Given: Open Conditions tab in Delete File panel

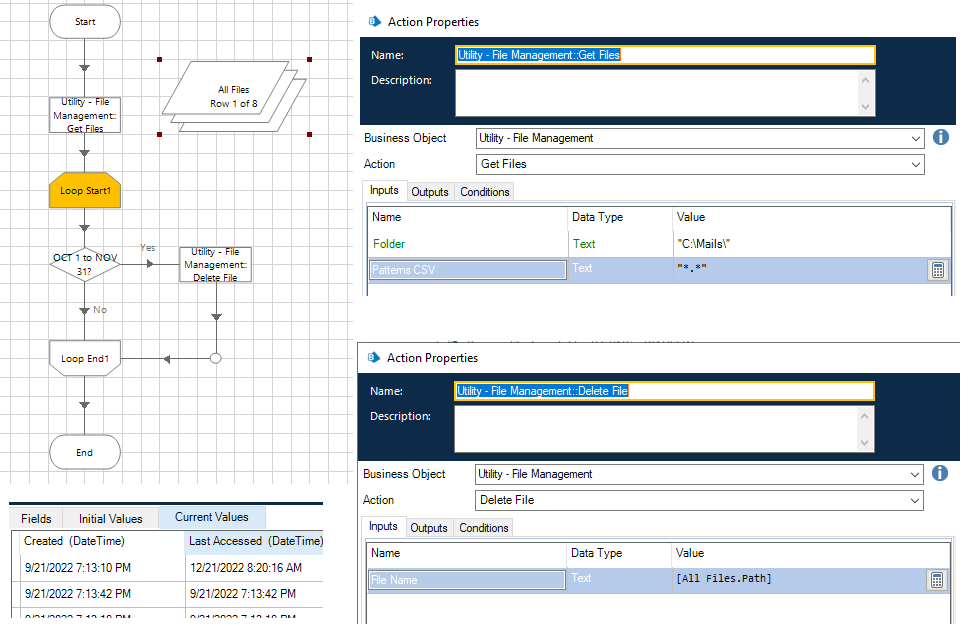Looking at the screenshot, I should pos(484,528).
